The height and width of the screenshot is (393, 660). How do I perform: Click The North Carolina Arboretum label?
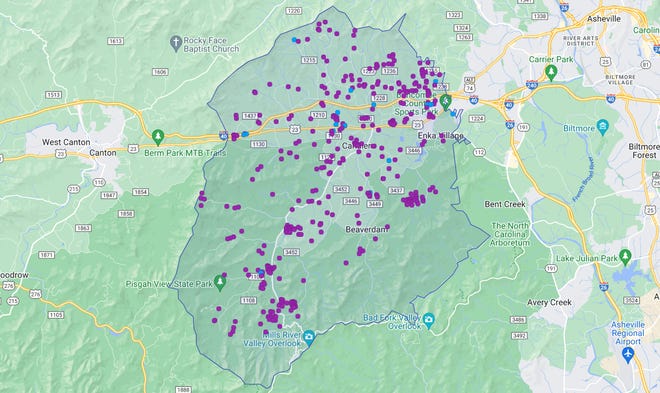pyautogui.click(x=510, y=234)
